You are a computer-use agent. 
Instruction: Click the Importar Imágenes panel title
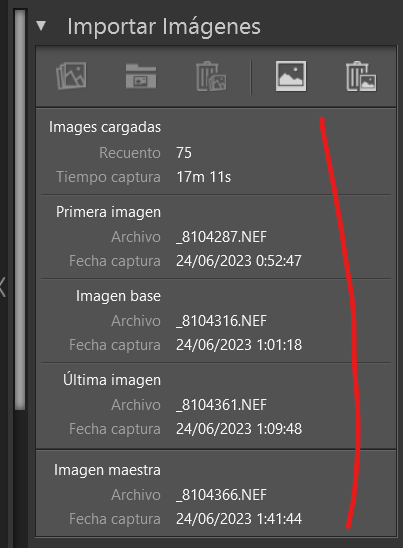tap(164, 27)
